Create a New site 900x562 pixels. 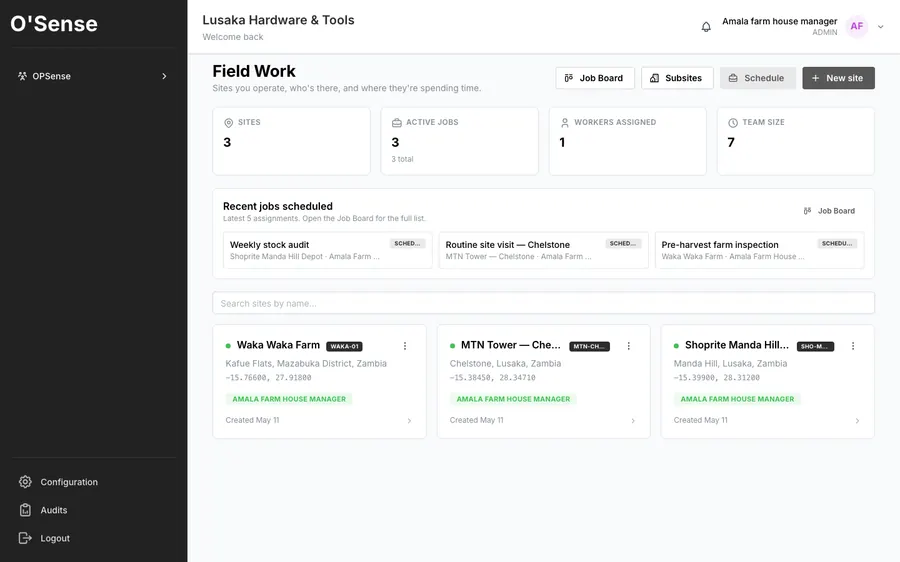click(x=838, y=78)
